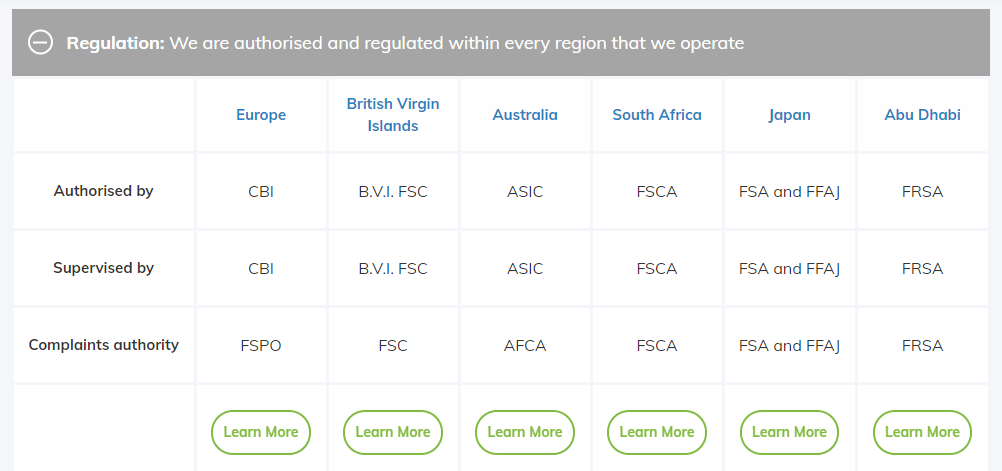This screenshot has height=471, width=1002.
Task: Click Learn More under British Virgin Islands
Action: 393,432
